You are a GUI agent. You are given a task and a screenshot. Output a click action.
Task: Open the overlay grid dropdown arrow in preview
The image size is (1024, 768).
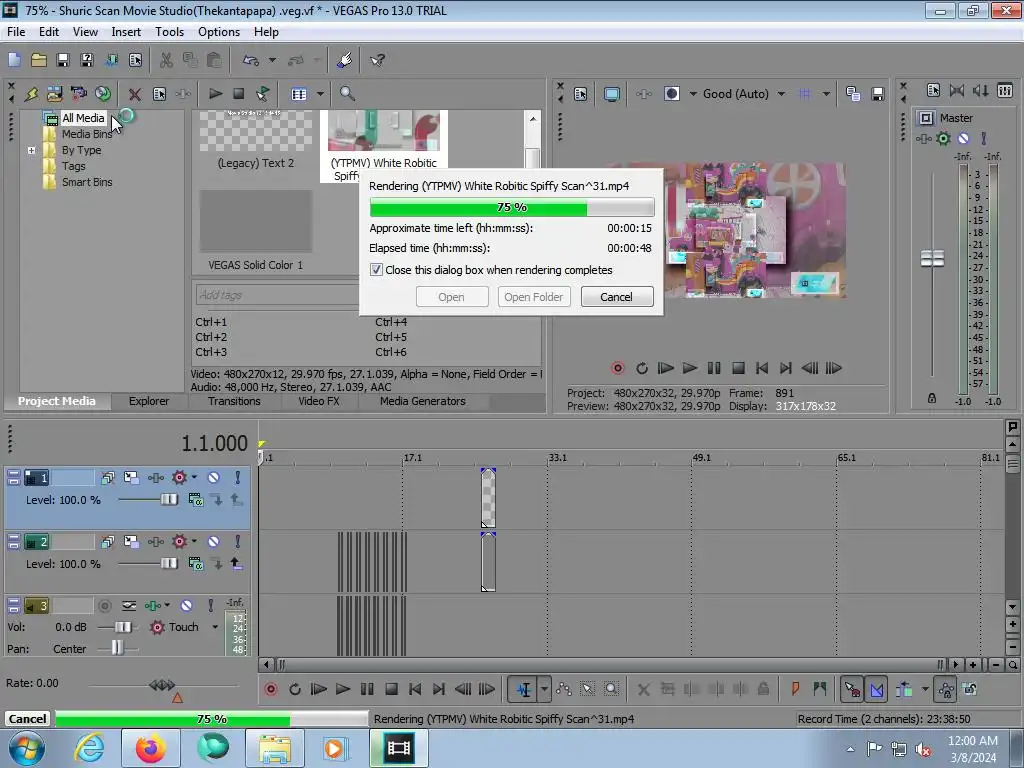click(826, 94)
